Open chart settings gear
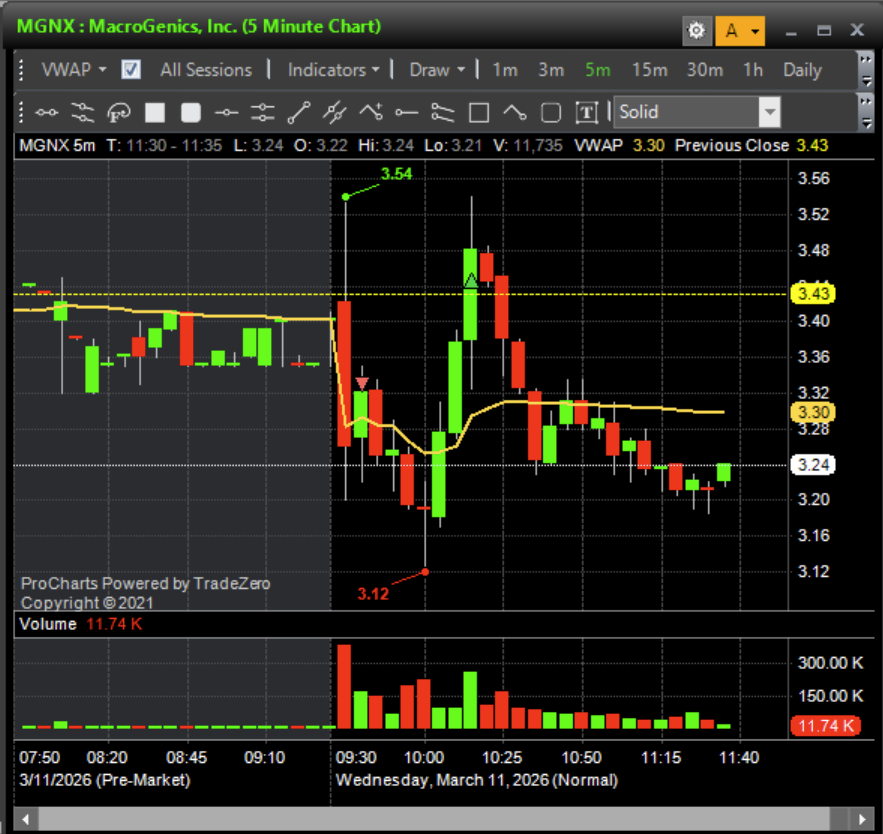The image size is (883, 834). [x=697, y=30]
